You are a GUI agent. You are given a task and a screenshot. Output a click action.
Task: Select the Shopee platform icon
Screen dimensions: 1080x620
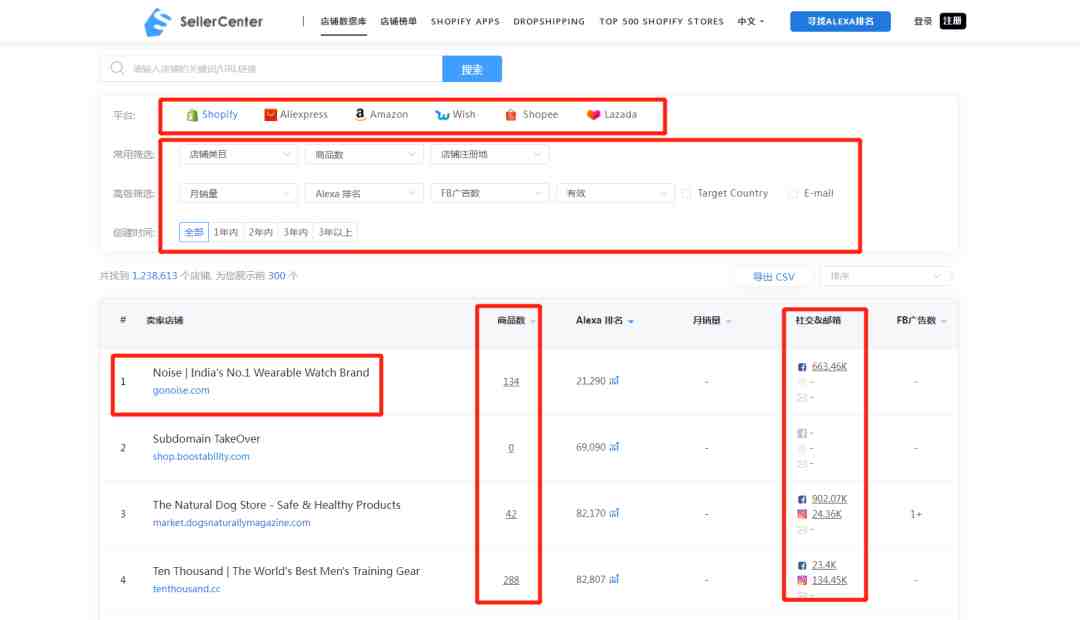point(510,114)
